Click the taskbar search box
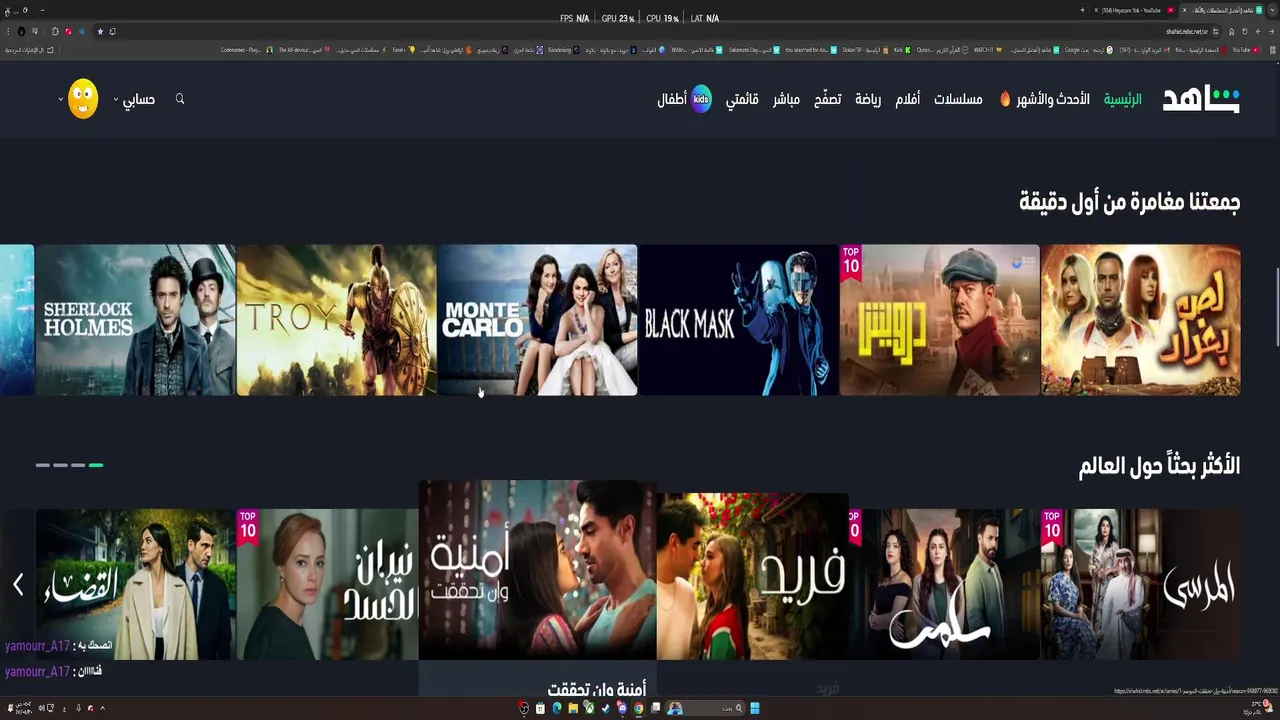The width and height of the screenshot is (1280, 720). pyautogui.click(x=705, y=708)
